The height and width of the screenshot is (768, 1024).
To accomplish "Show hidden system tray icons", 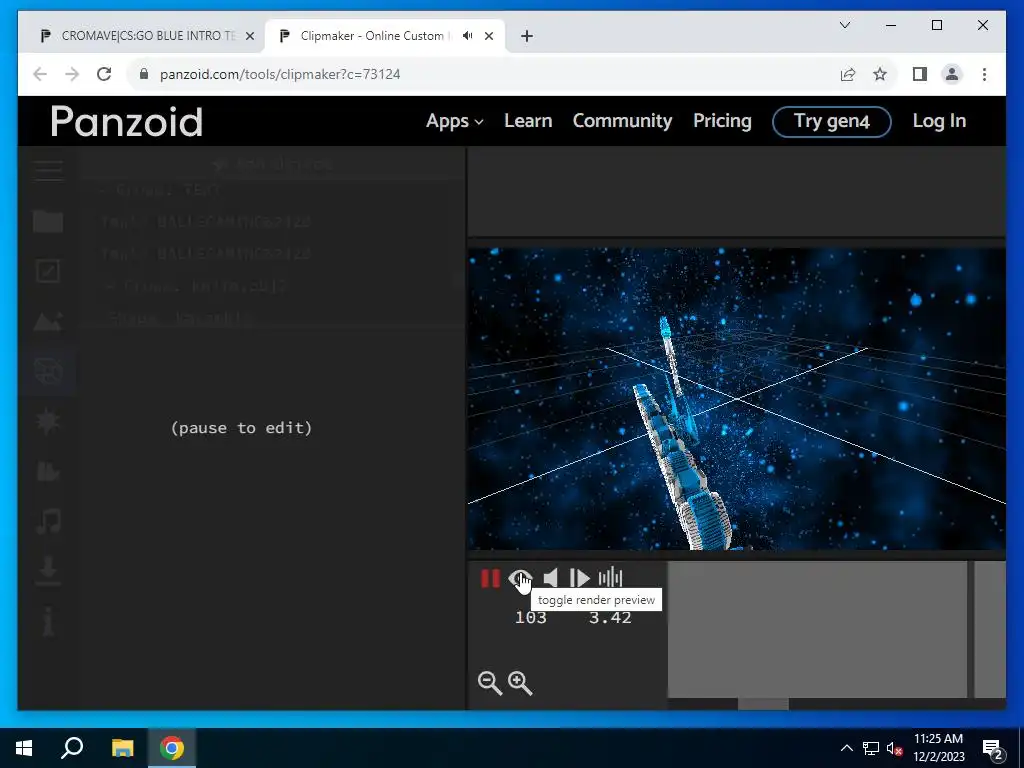I will (x=846, y=748).
